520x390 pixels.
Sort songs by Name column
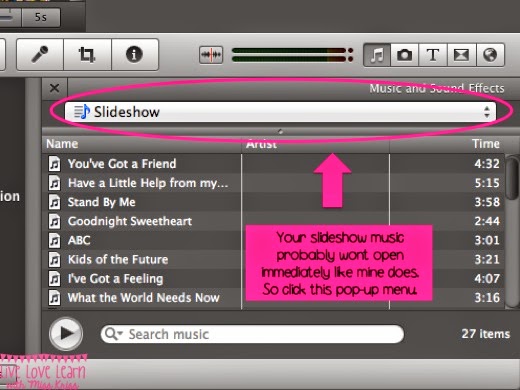click(143, 144)
